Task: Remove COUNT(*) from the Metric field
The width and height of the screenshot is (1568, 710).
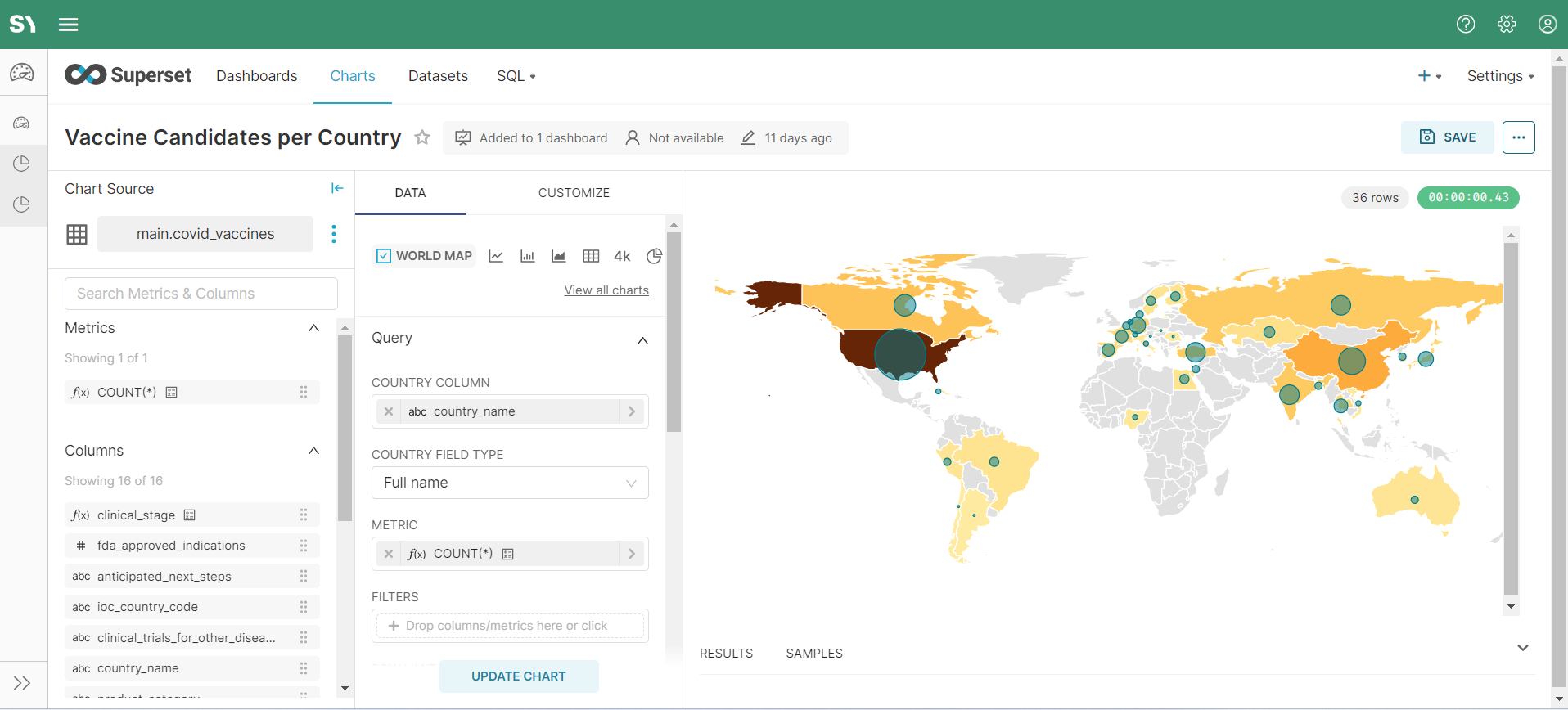Action: tap(389, 554)
